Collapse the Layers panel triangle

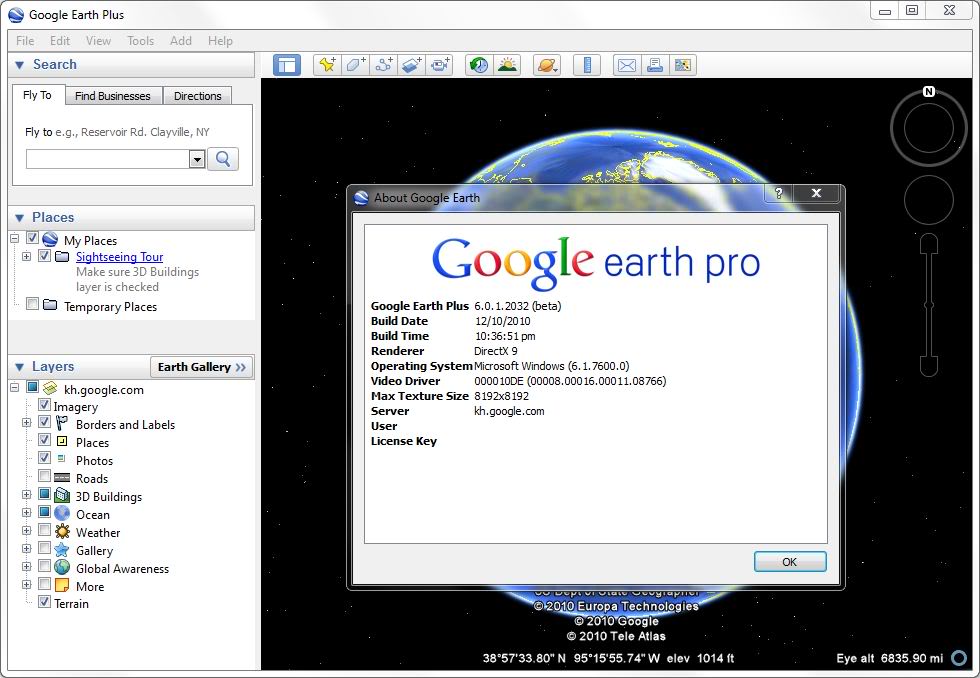[x=19, y=367]
